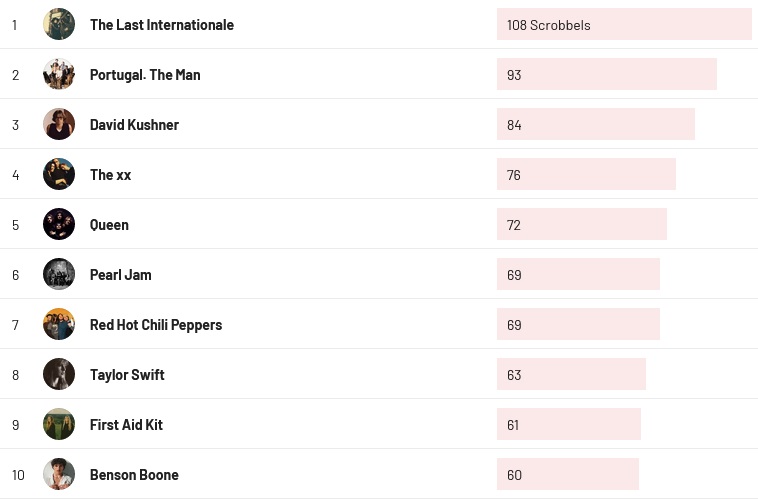Go to First Aid Kit page
Screen dimensions: 758x500
coord(126,425)
